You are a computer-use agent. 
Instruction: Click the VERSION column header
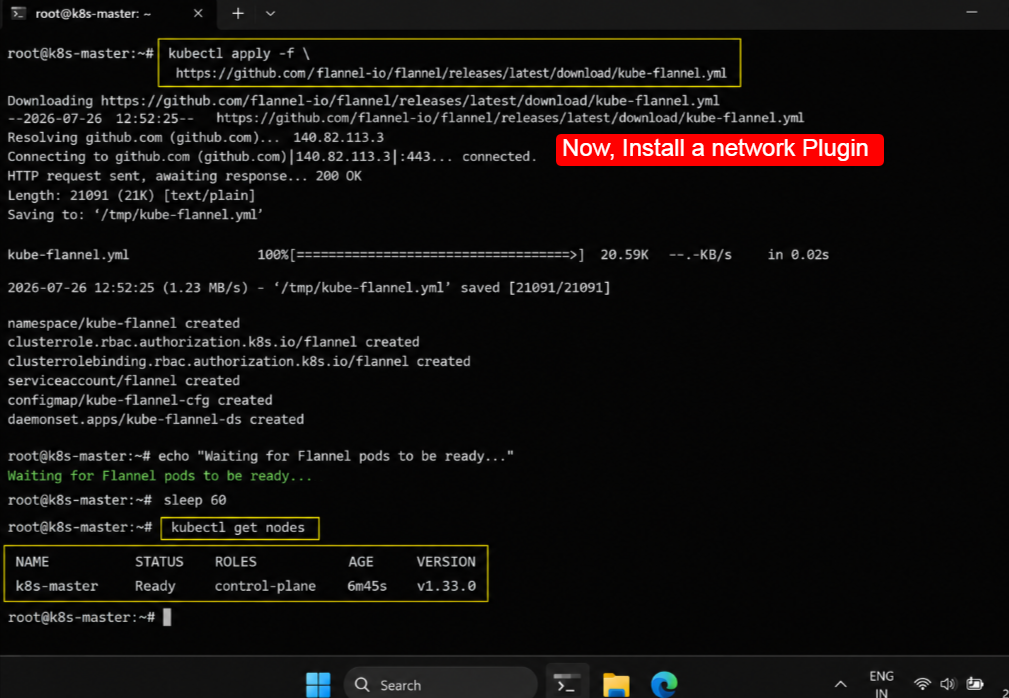(x=446, y=562)
